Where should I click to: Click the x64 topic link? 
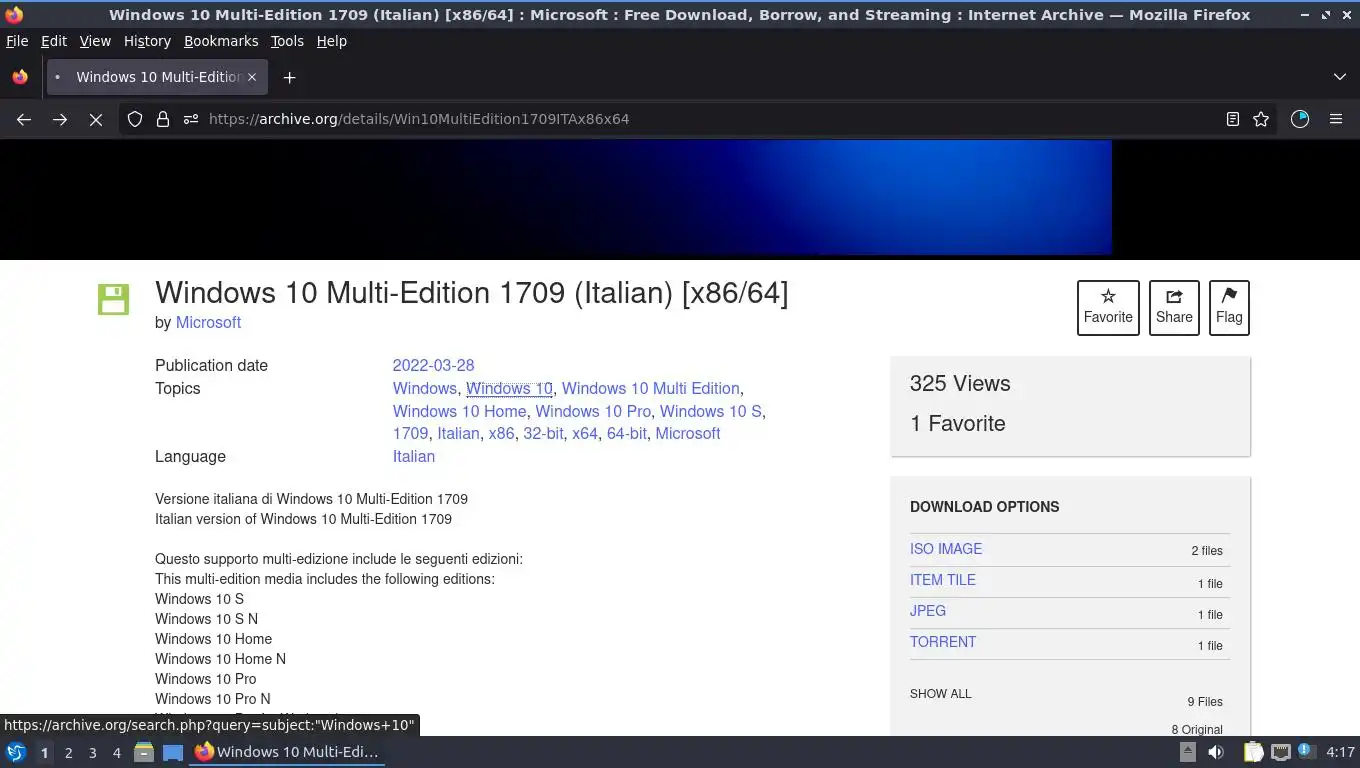point(585,433)
